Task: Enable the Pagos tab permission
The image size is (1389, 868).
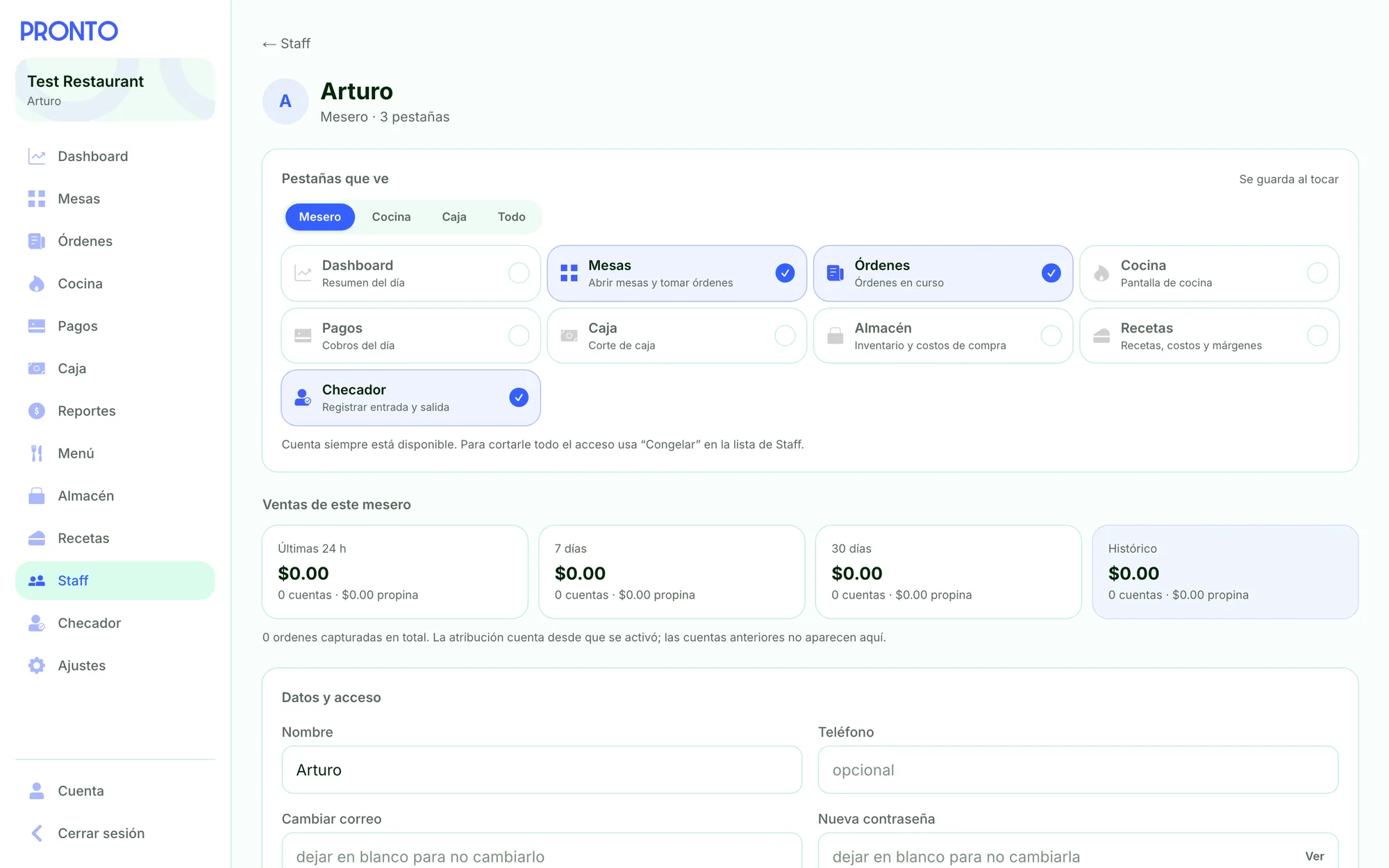Action: [x=410, y=335]
